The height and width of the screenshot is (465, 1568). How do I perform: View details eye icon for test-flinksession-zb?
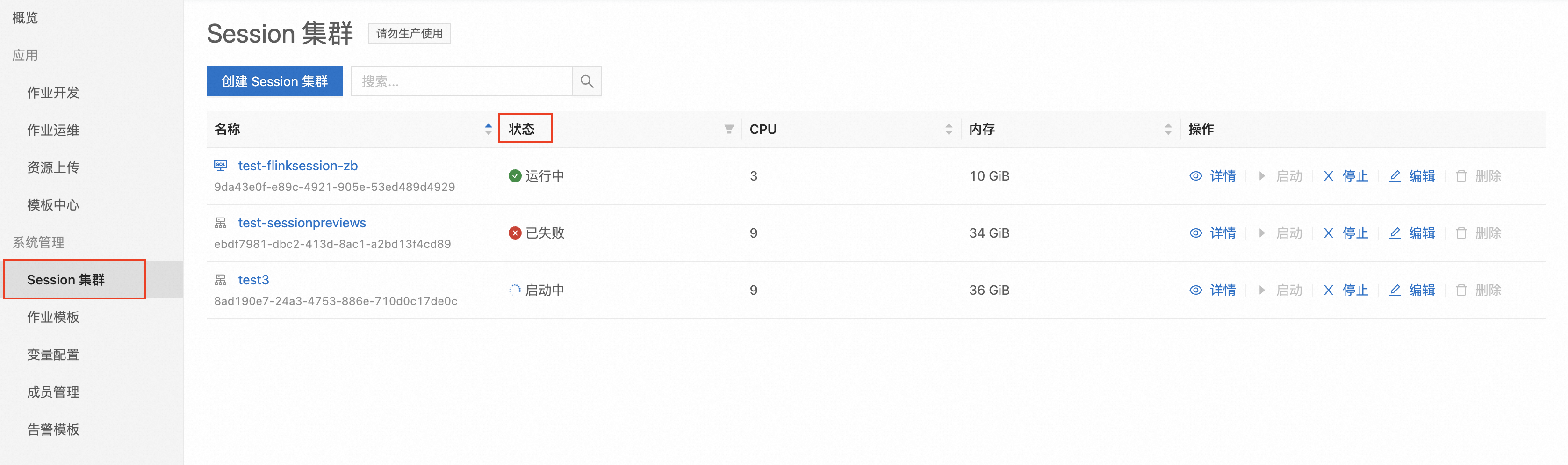tap(1195, 176)
